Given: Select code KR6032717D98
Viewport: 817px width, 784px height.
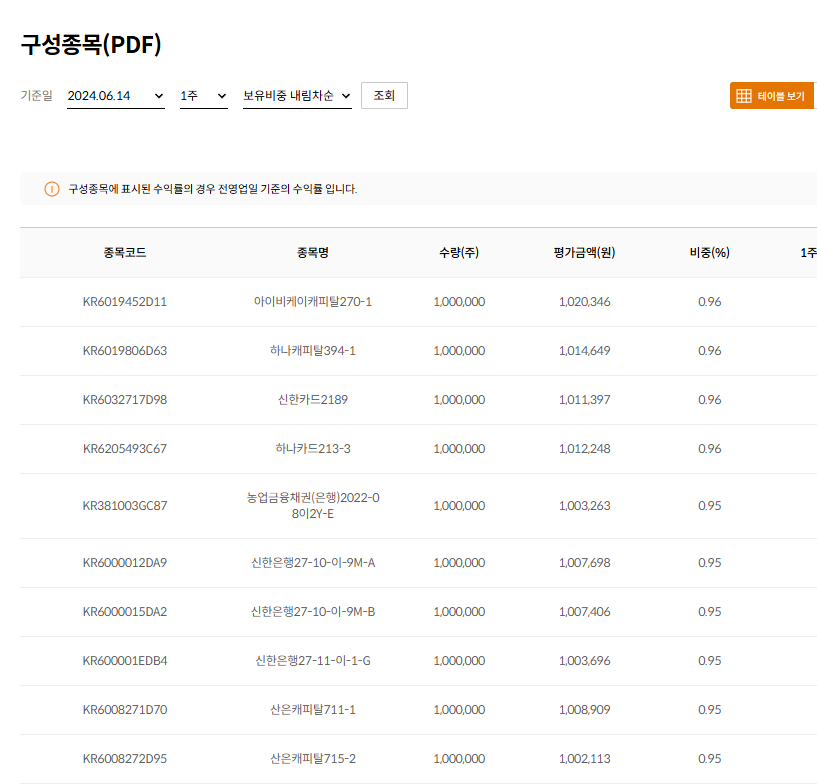Looking at the screenshot, I should coord(125,400).
